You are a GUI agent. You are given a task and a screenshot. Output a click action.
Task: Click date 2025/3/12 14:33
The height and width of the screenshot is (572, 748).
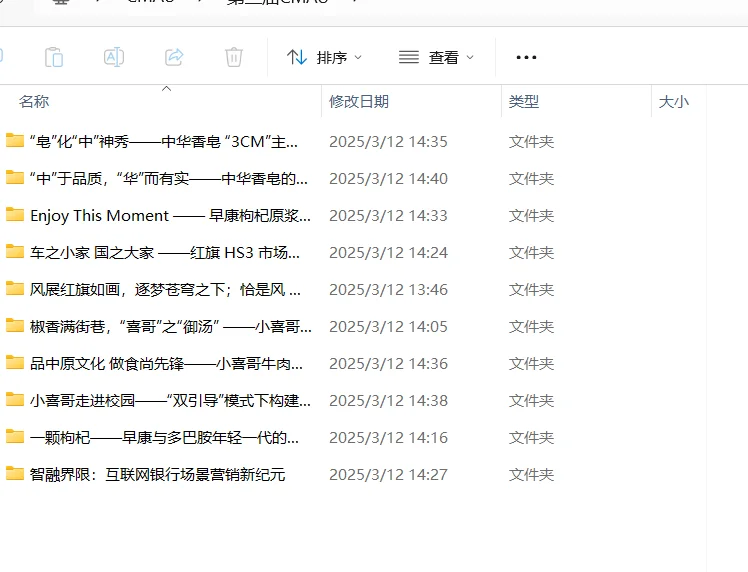388,216
